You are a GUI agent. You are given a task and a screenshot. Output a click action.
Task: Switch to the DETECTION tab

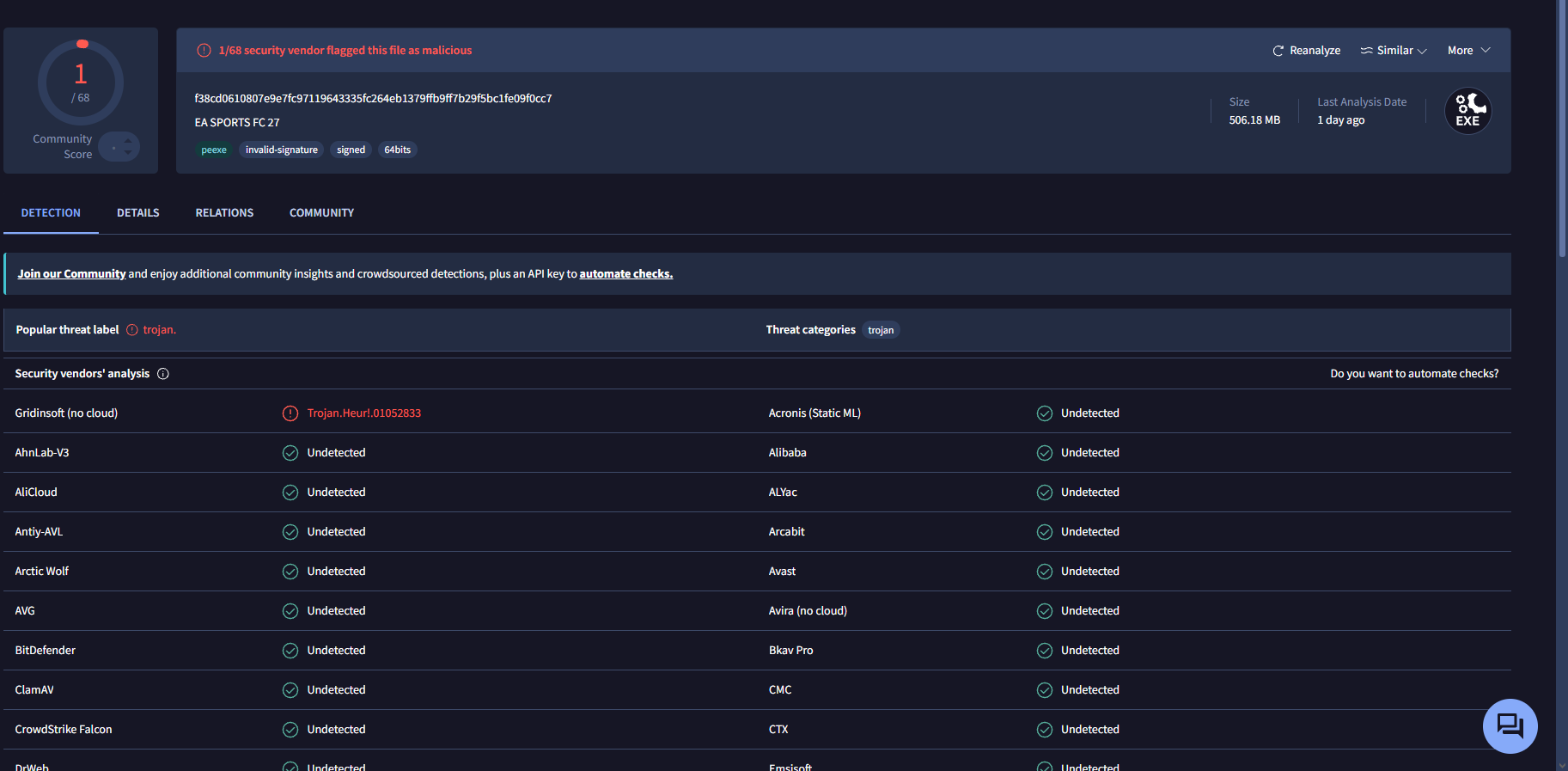tap(51, 213)
